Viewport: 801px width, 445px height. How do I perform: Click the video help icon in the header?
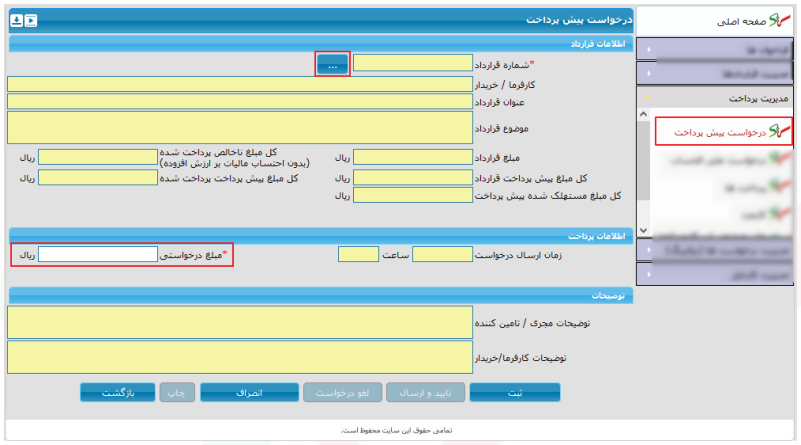click(31, 20)
